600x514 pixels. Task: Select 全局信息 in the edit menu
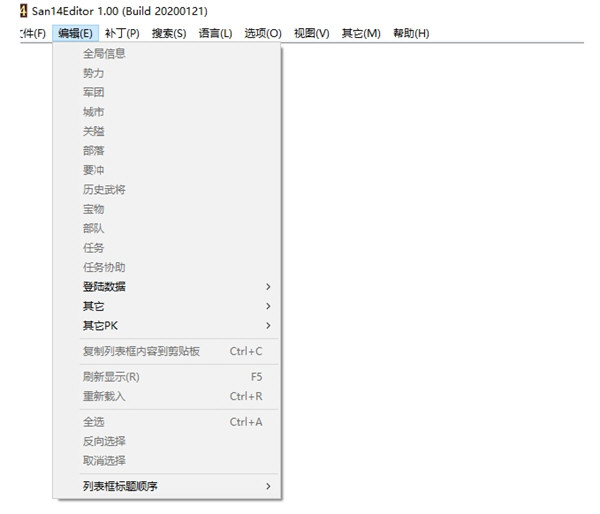(x=167, y=54)
